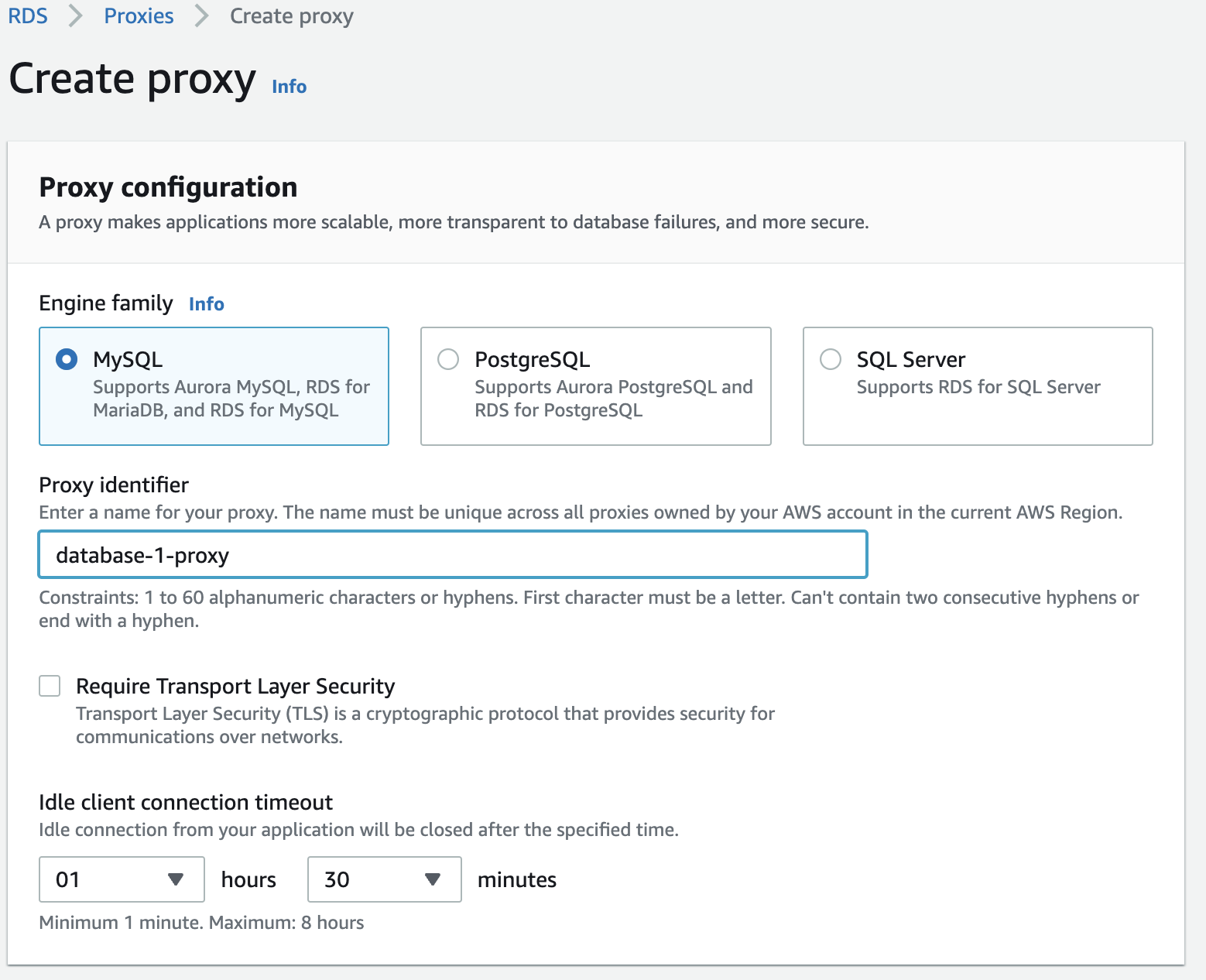Click the 'Supports Aurora PostgreSQL' description text

coord(613,398)
